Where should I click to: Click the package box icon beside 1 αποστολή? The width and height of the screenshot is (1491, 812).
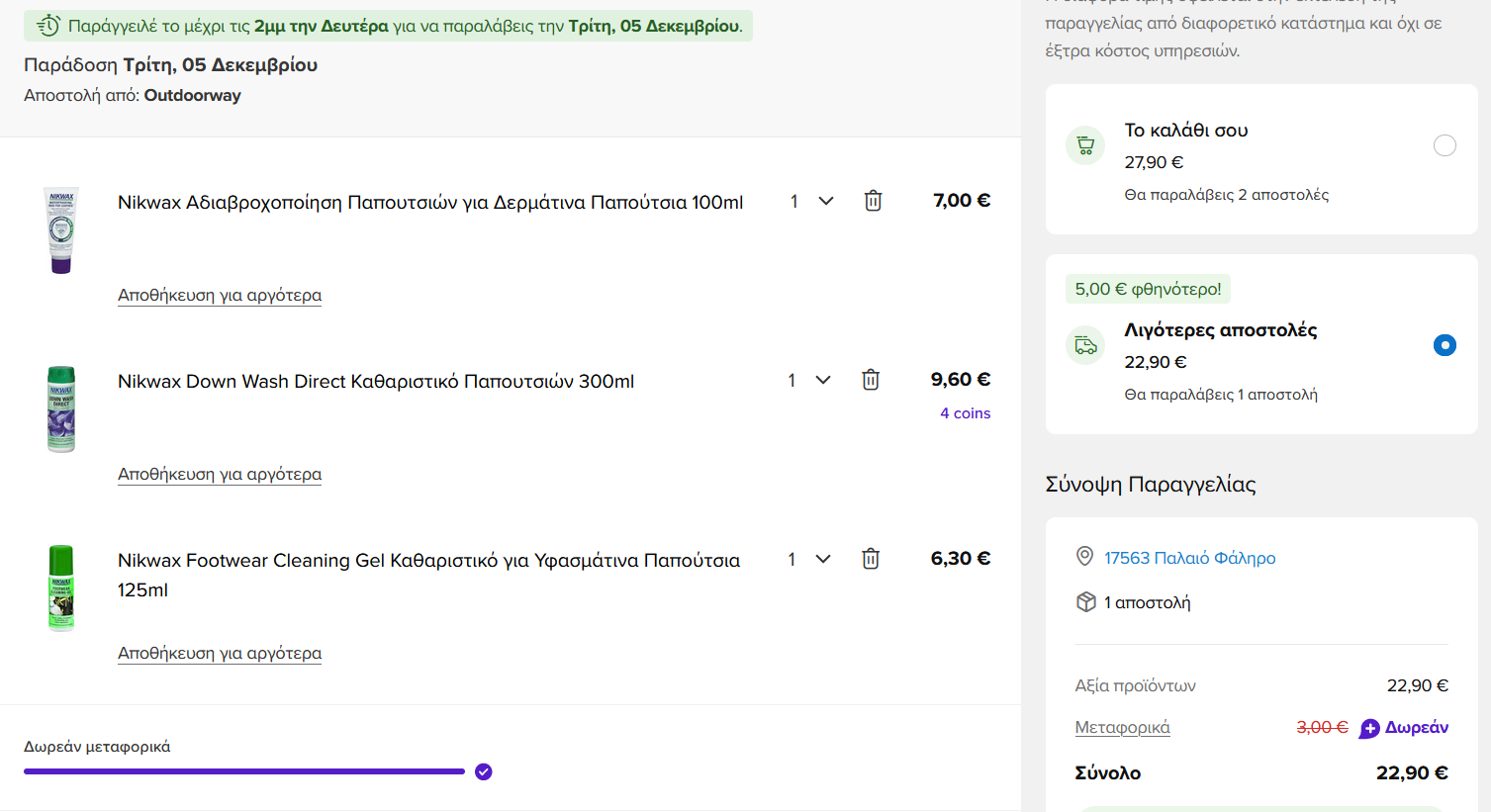1085,601
